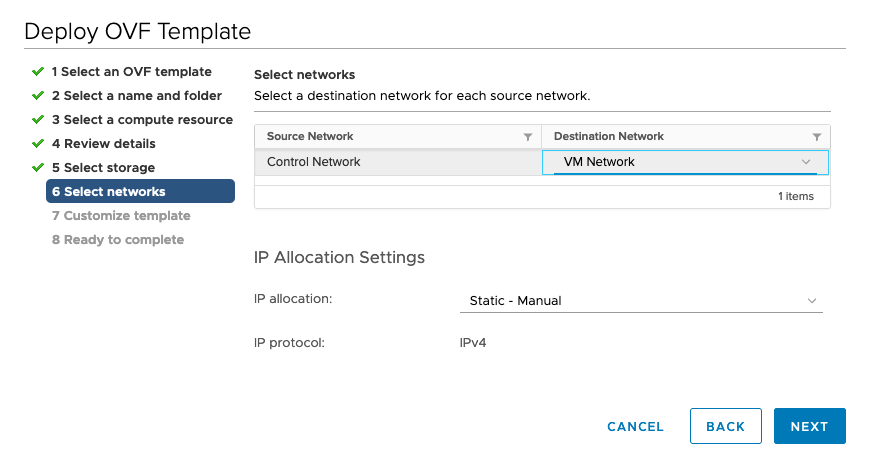Expand the IP allocation Static - Manual dropdown
Image resolution: width=869 pixels, height=455 pixels.
[x=641, y=300]
